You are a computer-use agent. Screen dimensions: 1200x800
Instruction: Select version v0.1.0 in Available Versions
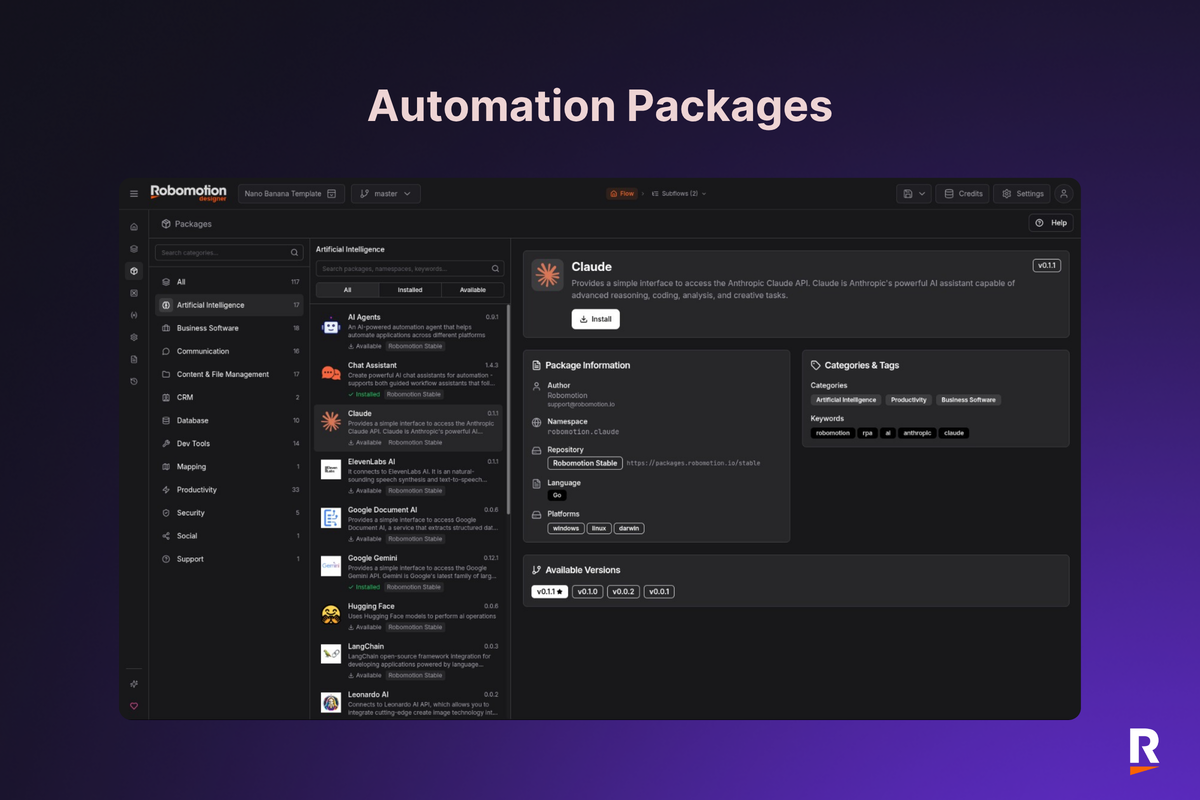tap(588, 591)
